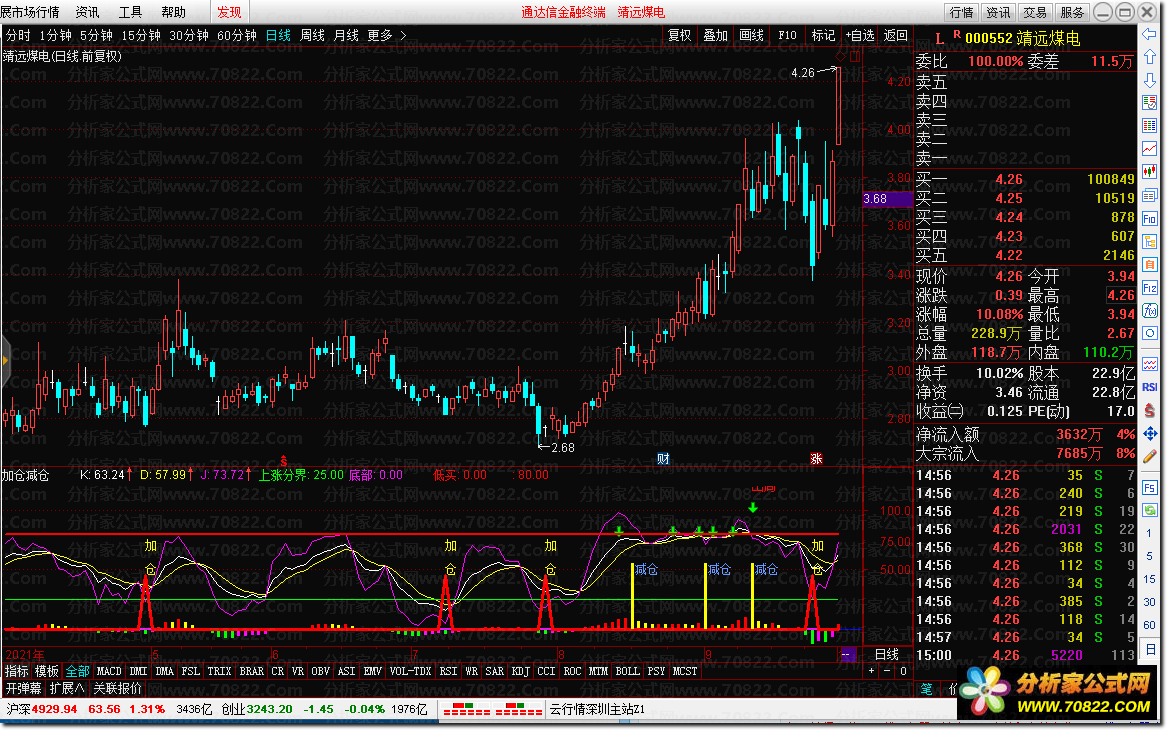Click the 笔 tab under trade list
This screenshot has height=731, width=1169.
coord(927,689)
